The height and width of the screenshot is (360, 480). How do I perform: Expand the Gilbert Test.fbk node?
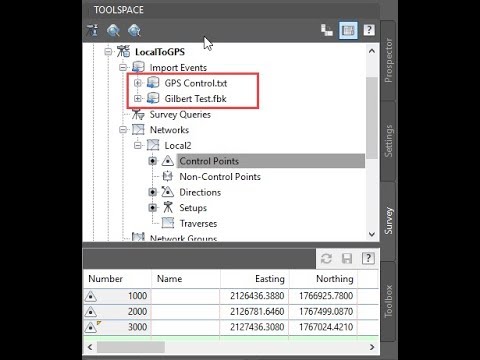click(x=138, y=98)
